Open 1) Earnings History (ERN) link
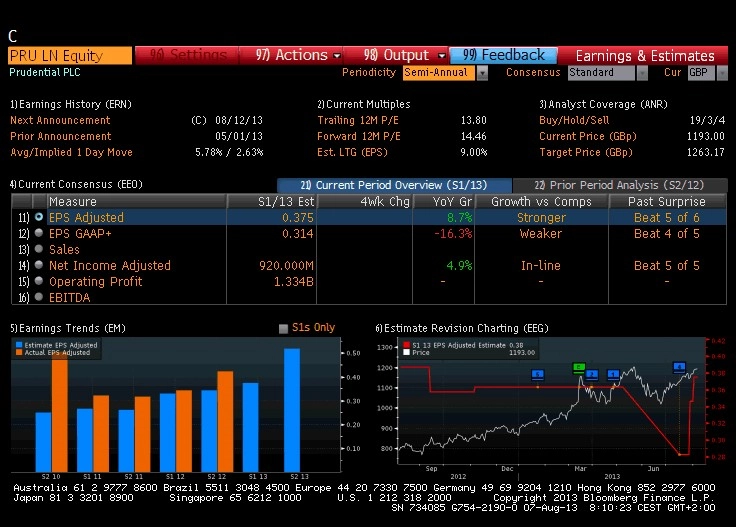Image resolution: width=736 pixels, height=527 pixels. pyautogui.click(x=71, y=104)
